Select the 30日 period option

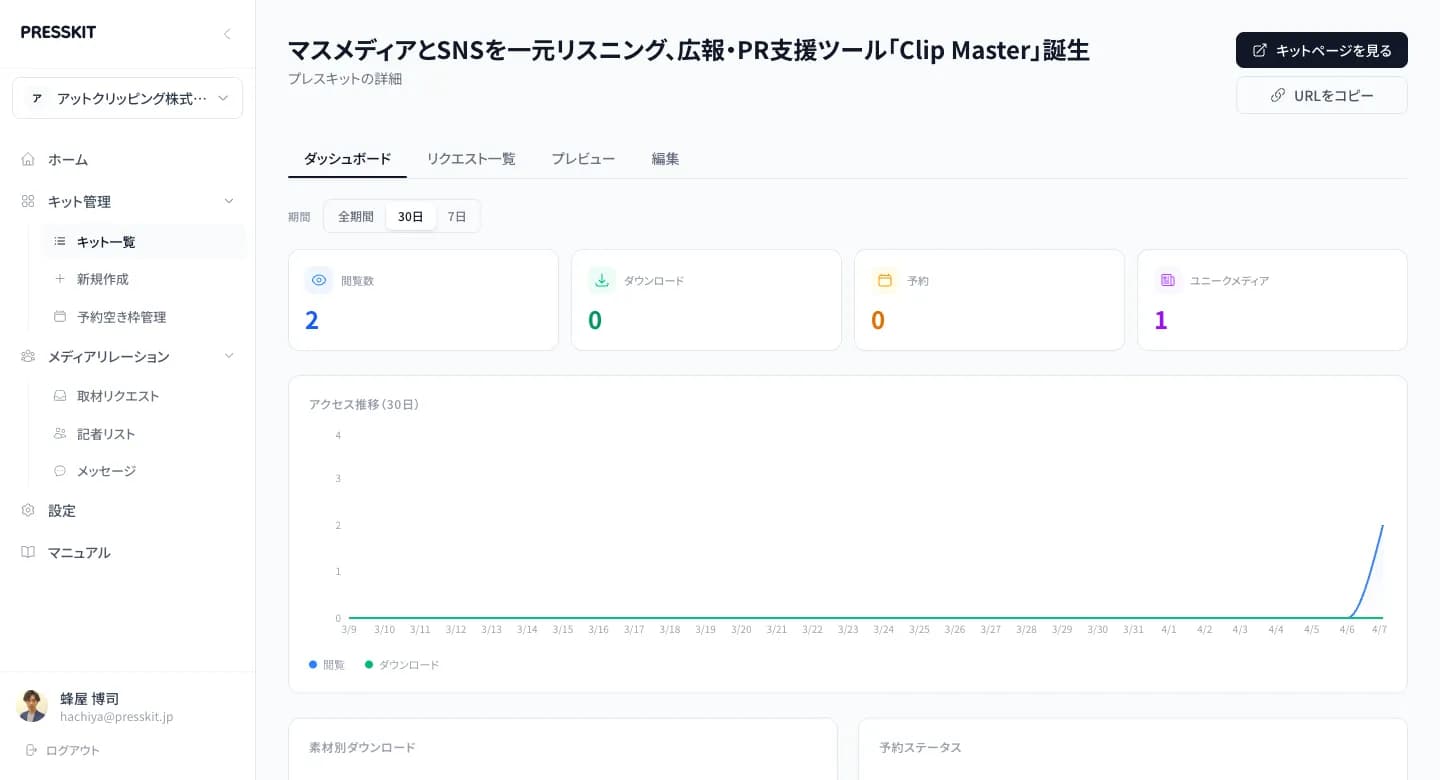click(x=411, y=216)
